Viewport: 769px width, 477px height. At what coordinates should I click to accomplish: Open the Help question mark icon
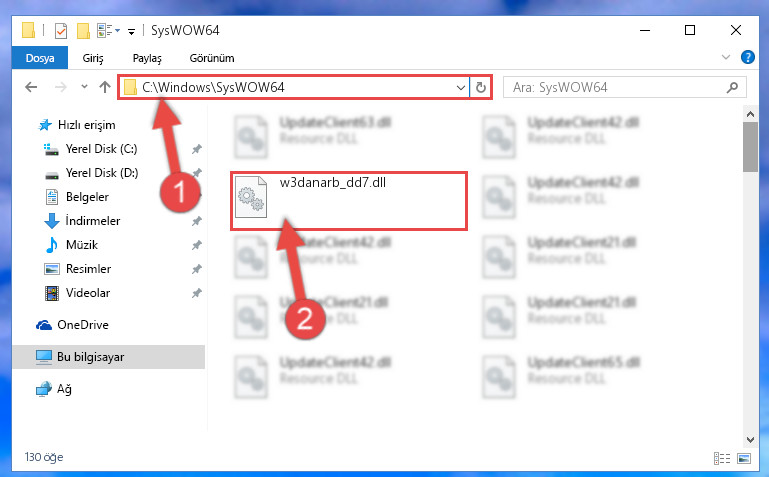[747, 57]
